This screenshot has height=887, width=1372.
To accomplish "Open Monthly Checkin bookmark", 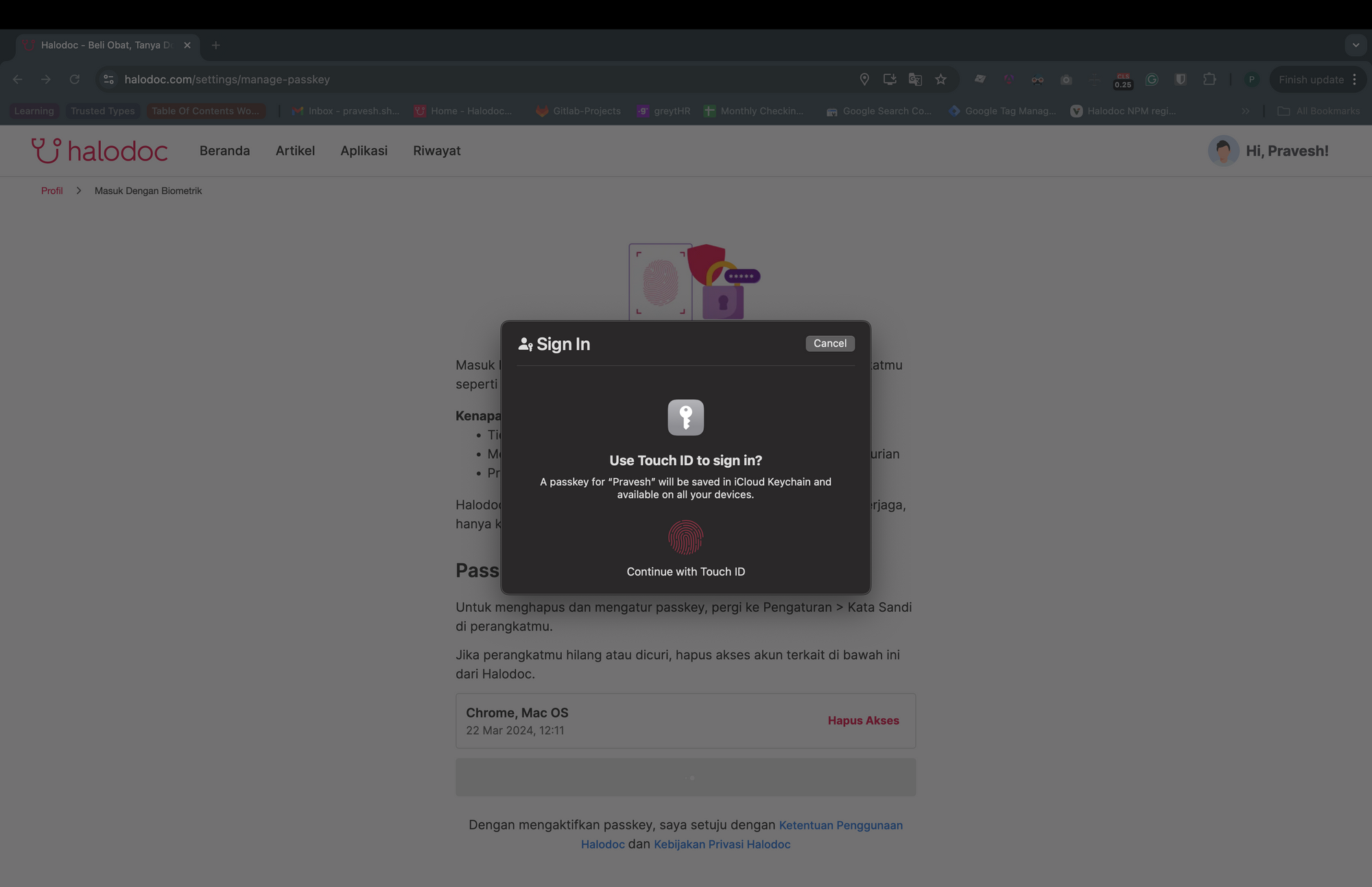I will (754, 111).
